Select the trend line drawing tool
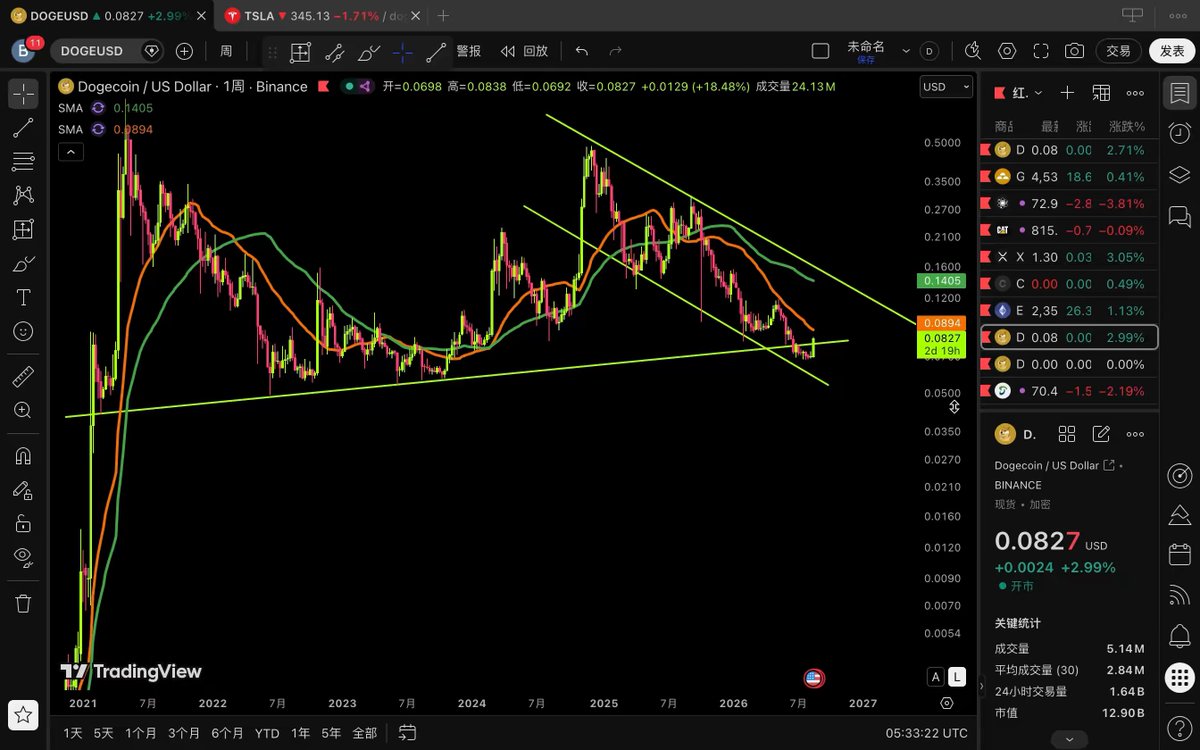Viewport: 1200px width, 750px height. click(24, 127)
